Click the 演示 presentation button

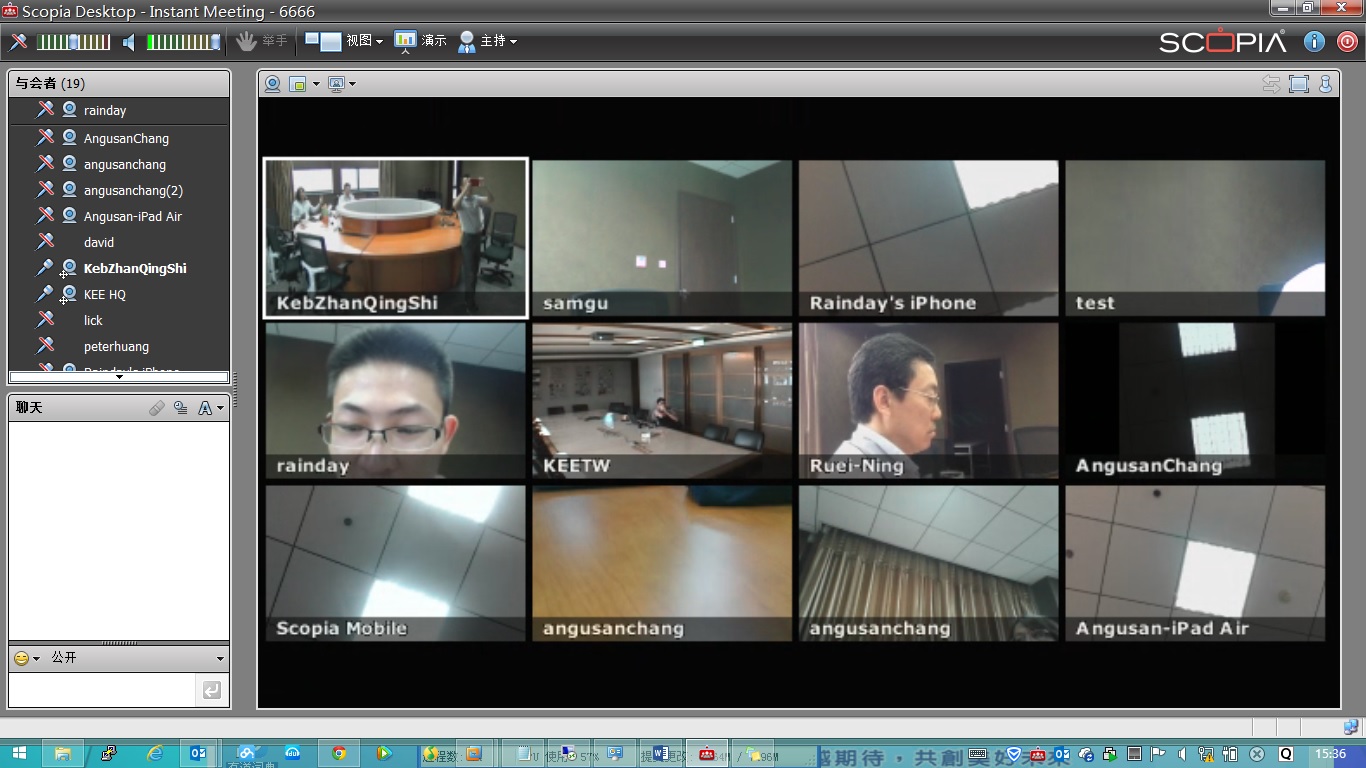[x=420, y=41]
